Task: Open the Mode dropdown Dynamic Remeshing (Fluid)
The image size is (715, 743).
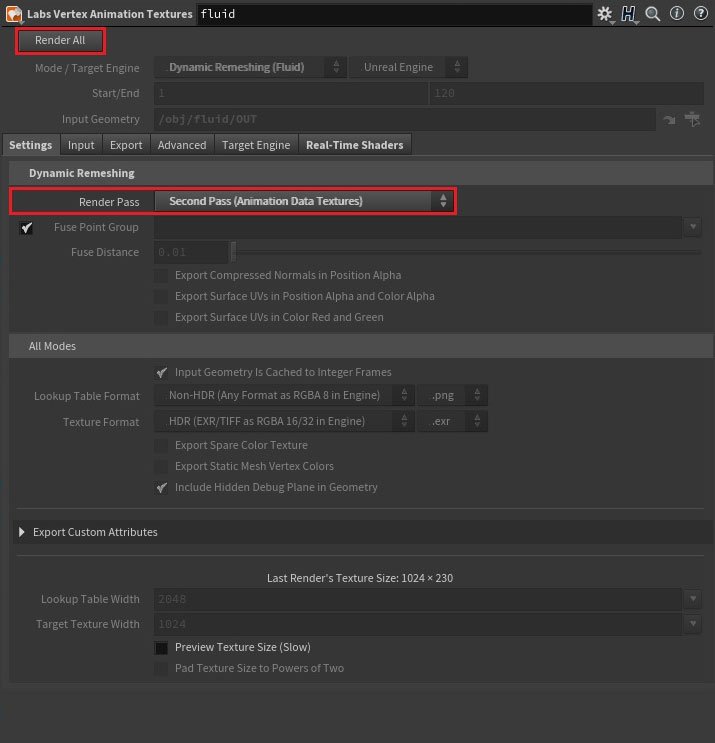Action: click(x=250, y=67)
